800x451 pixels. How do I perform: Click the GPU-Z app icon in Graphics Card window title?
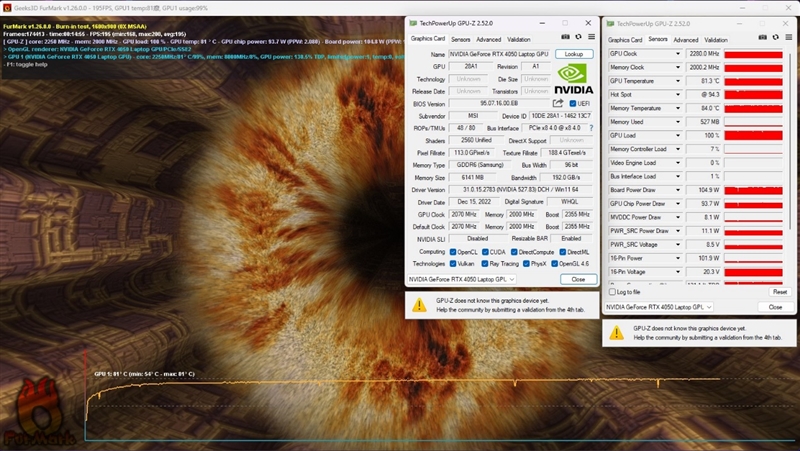(413, 23)
